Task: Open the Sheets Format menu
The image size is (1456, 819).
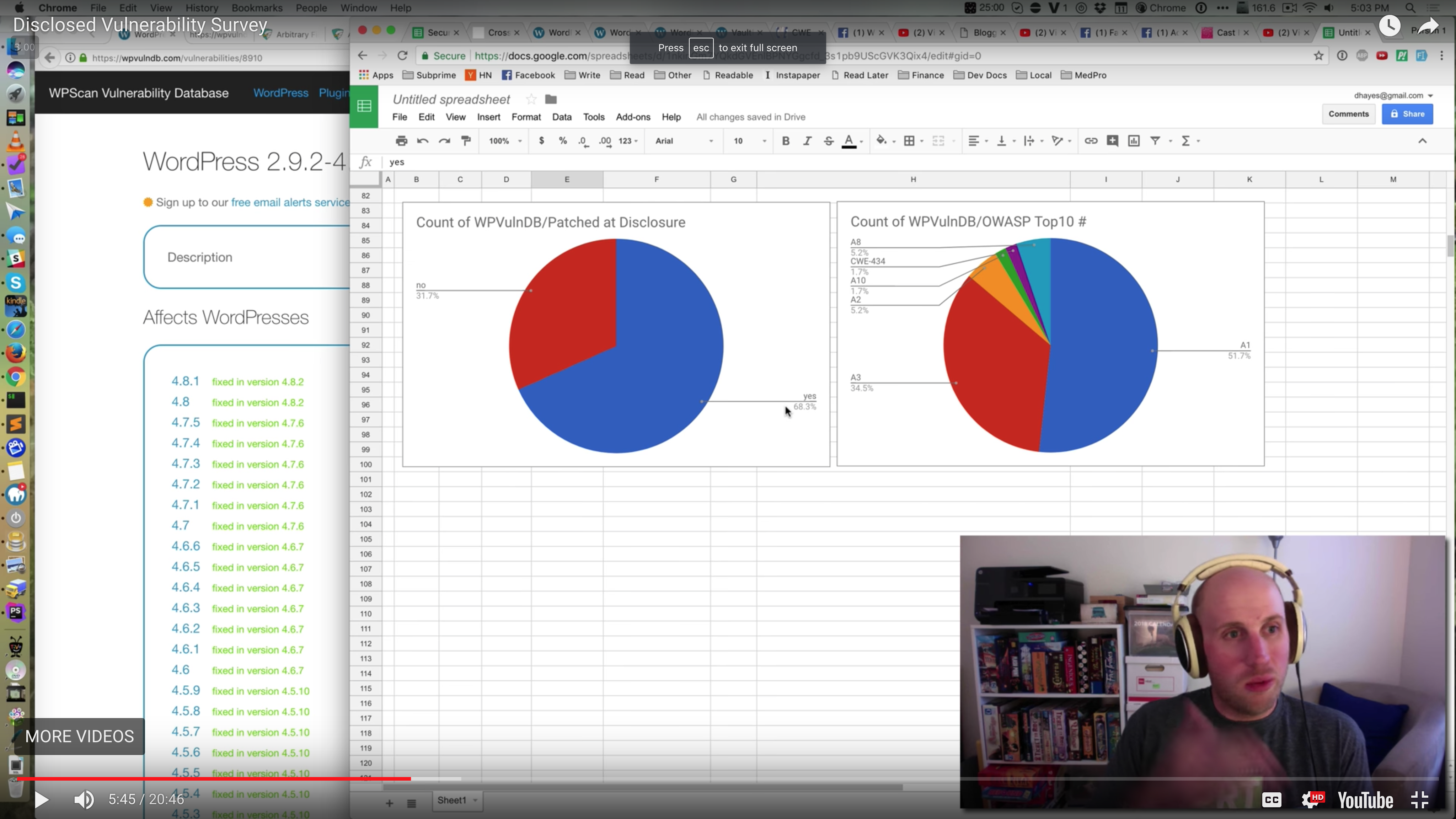Action: point(526,117)
